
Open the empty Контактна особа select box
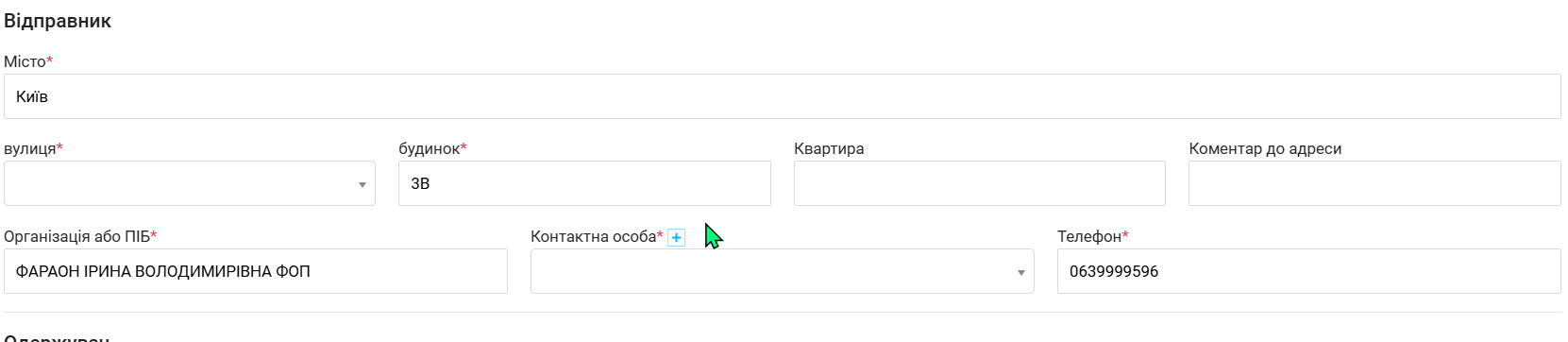(x=783, y=271)
